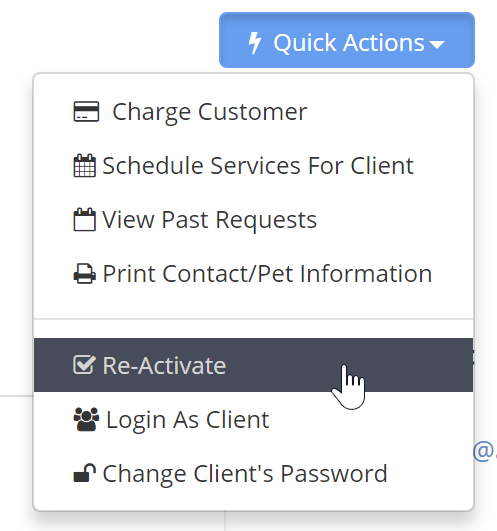Select Print Contact/Pet Information option
497x531 pixels.
coord(267,274)
